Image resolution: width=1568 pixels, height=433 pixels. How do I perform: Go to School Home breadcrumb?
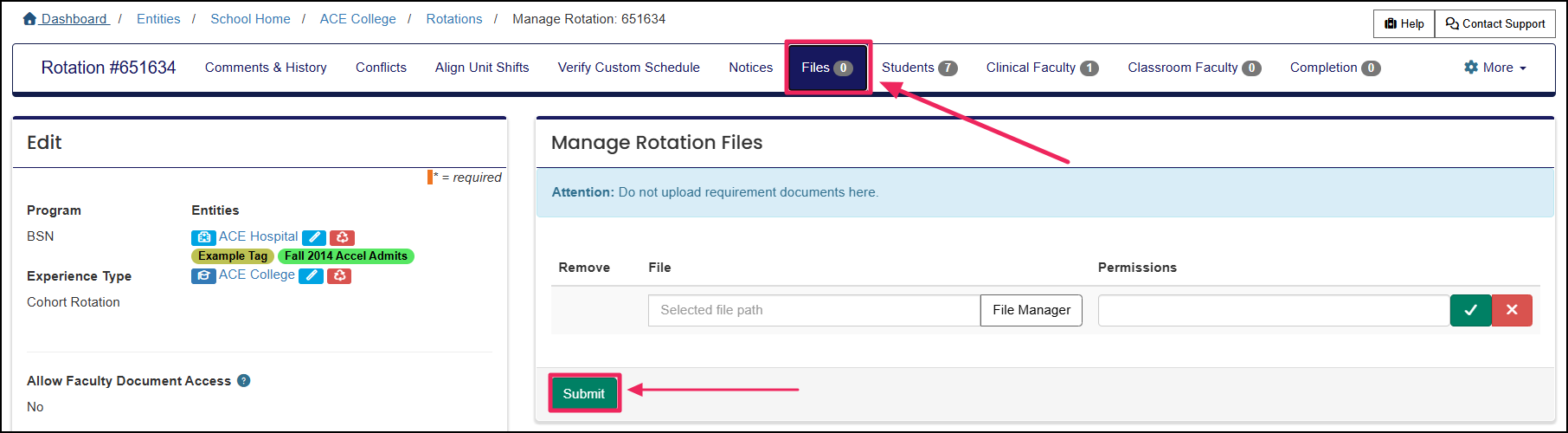250,19
